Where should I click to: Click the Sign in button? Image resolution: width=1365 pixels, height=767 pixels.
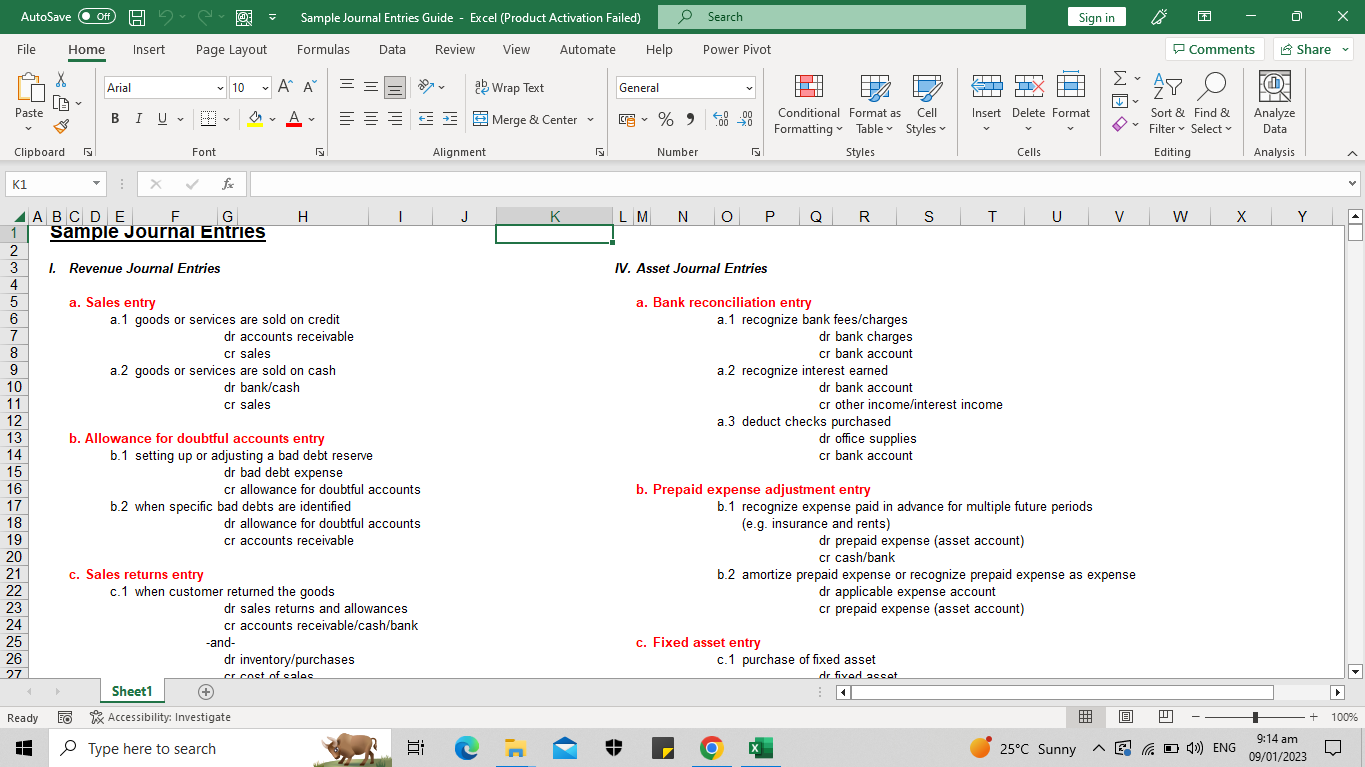pyautogui.click(x=1097, y=17)
